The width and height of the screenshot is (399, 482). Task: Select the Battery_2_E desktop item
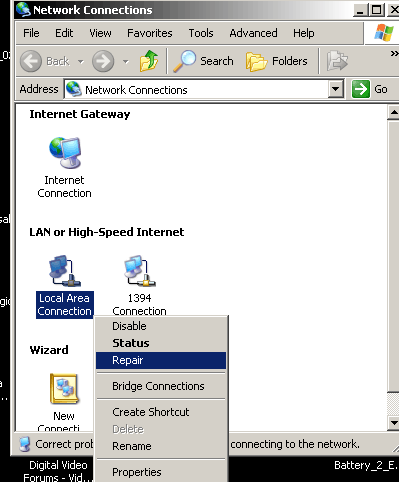point(365,465)
